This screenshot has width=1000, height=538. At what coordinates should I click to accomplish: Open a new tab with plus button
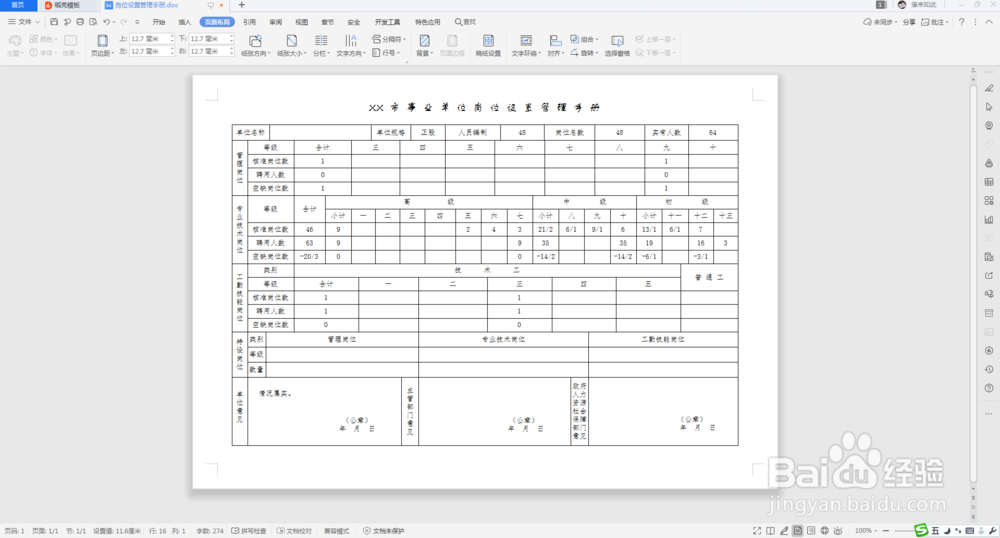[241, 5]
